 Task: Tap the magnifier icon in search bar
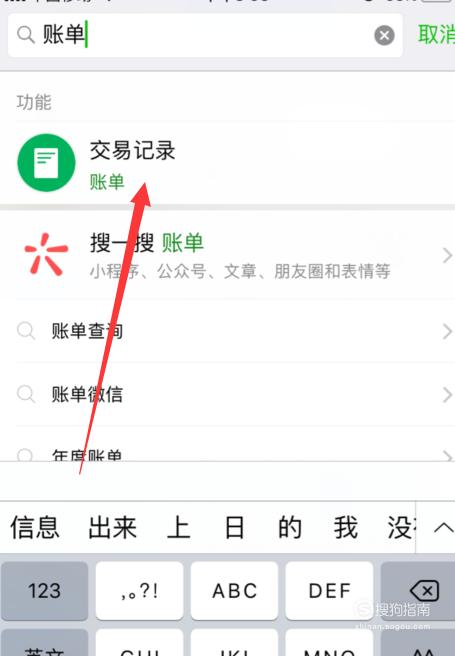(x=26, y=35)
